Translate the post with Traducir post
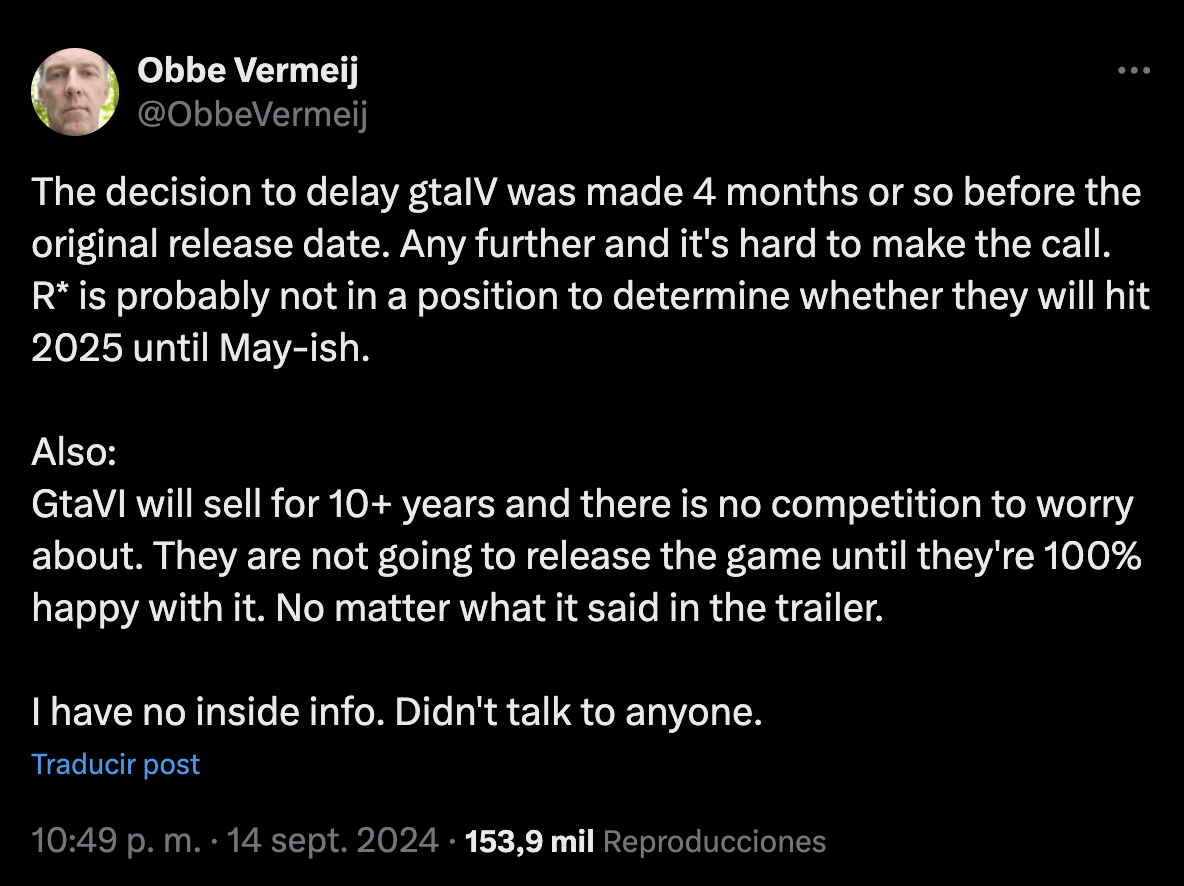This screenshot has height=886, width=1184. [116, 764]
